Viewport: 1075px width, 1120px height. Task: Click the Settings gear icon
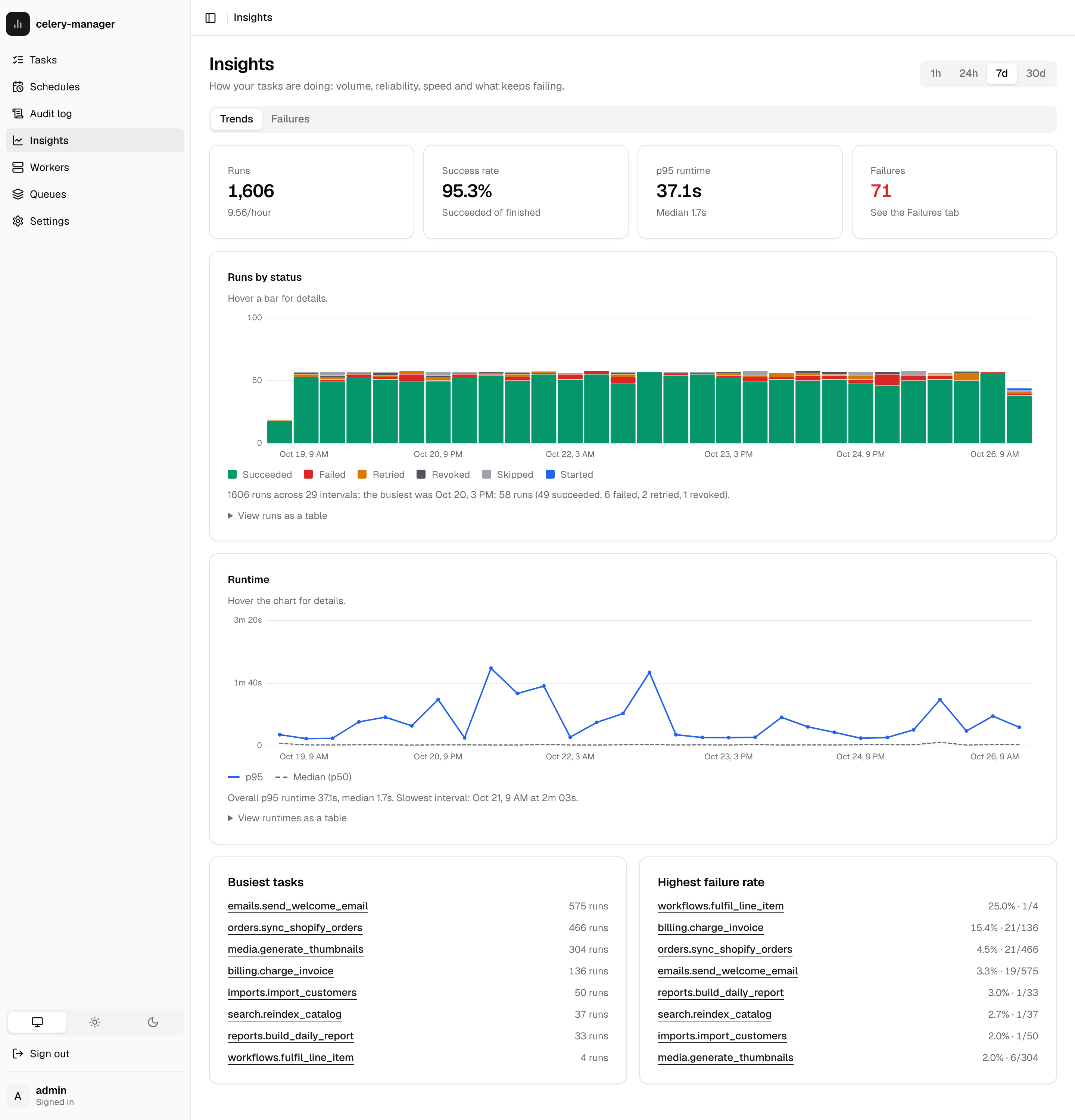point(18,221)
